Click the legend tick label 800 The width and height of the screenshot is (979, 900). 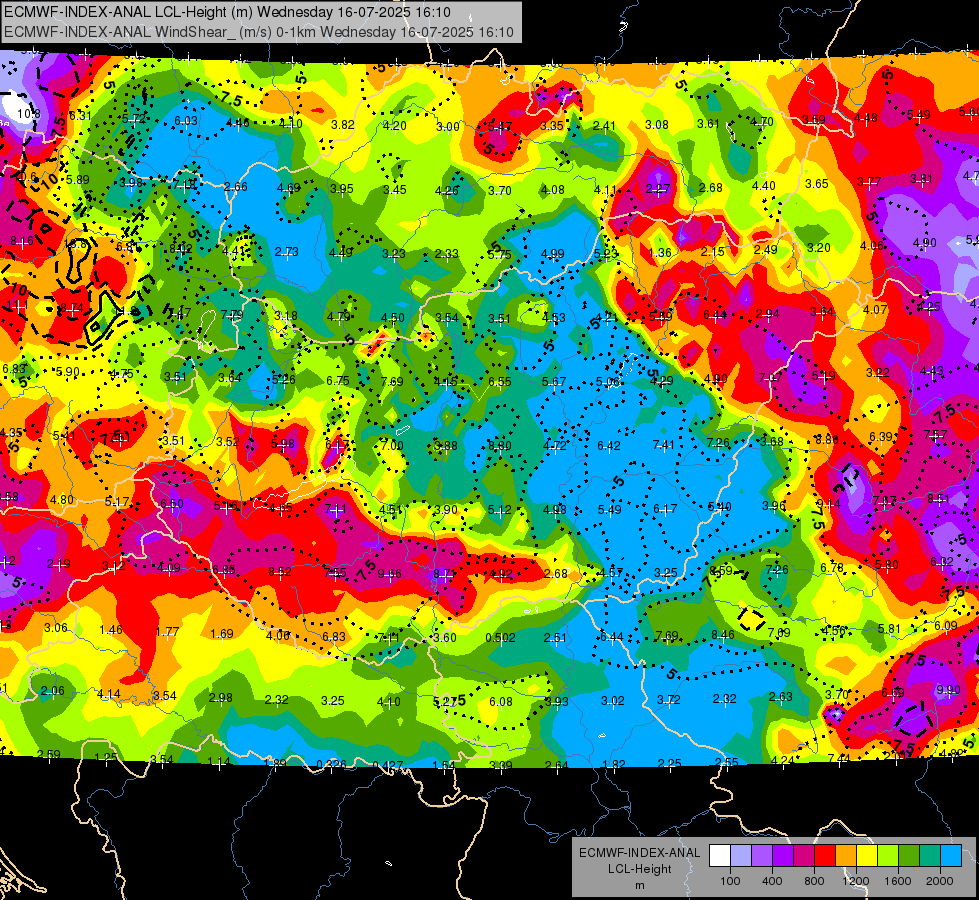(x=814, y=881)
